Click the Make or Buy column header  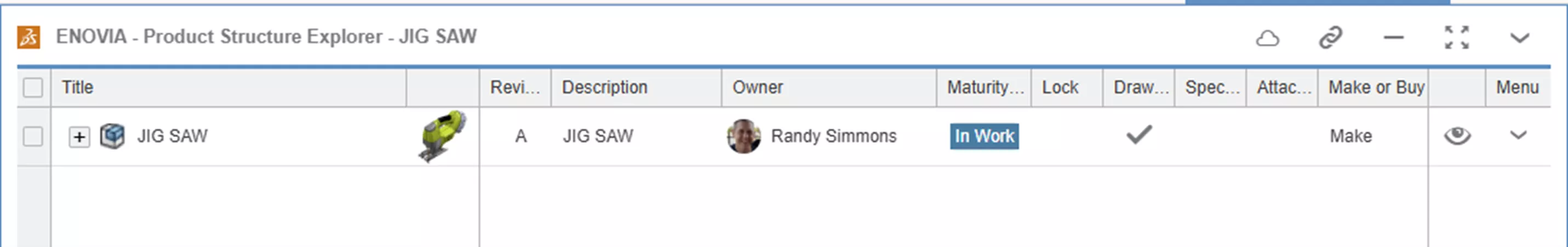[1376, 88]
